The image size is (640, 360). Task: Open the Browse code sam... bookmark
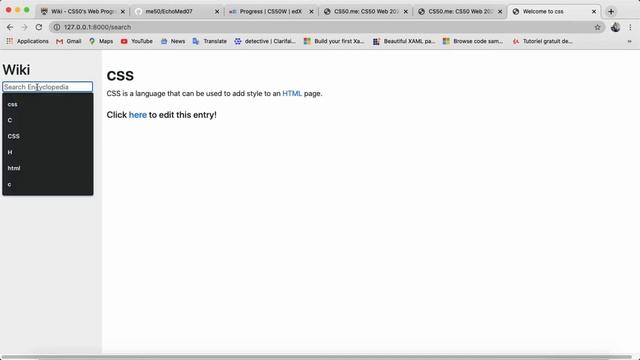point(473,41)
